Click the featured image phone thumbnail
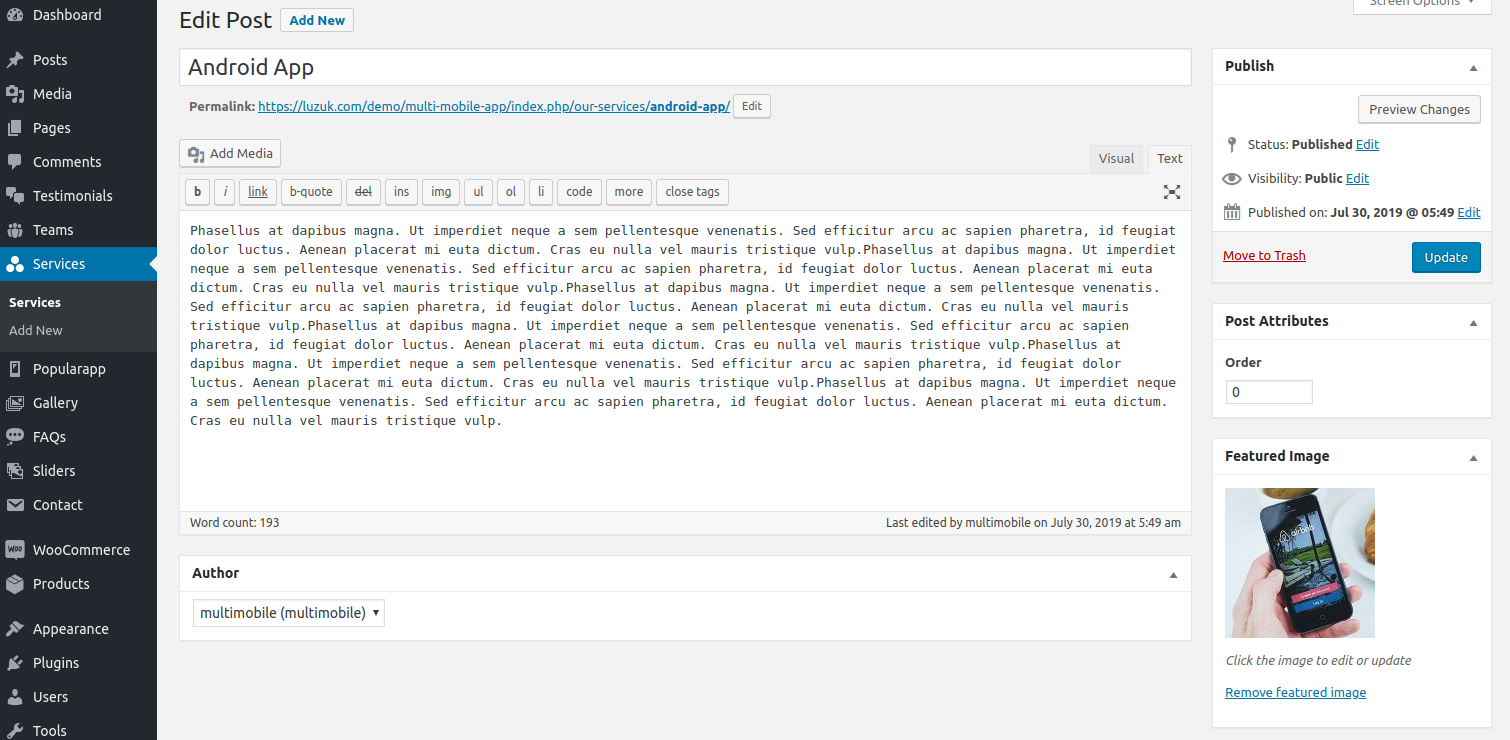The height and width of the screenshot is (740, 1510). click(x=1300, y=563)
